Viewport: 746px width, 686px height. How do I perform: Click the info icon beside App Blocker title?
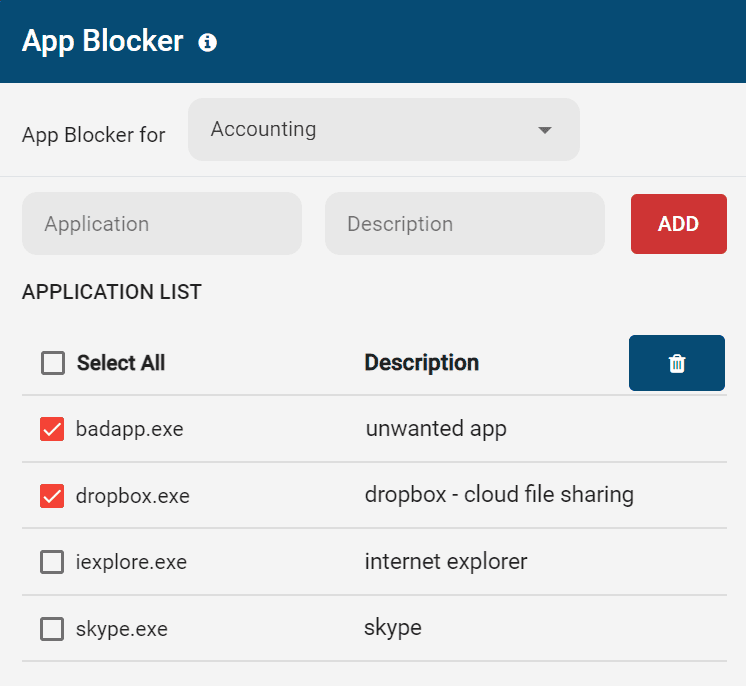pyautogui.click(x=208, y=42)
